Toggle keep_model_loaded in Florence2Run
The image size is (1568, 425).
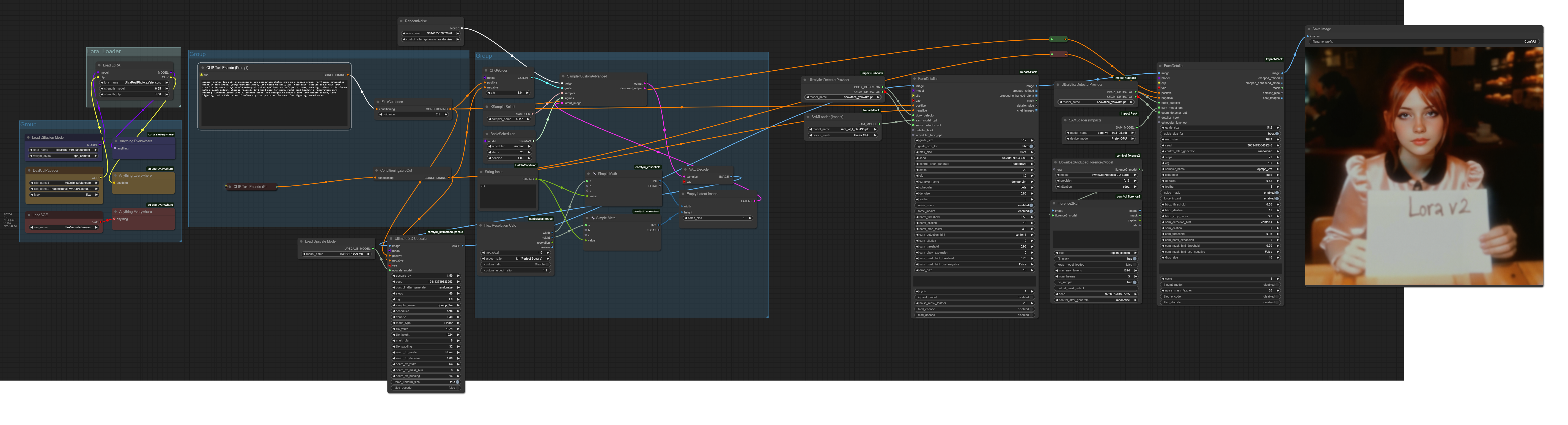point(1134,265)
